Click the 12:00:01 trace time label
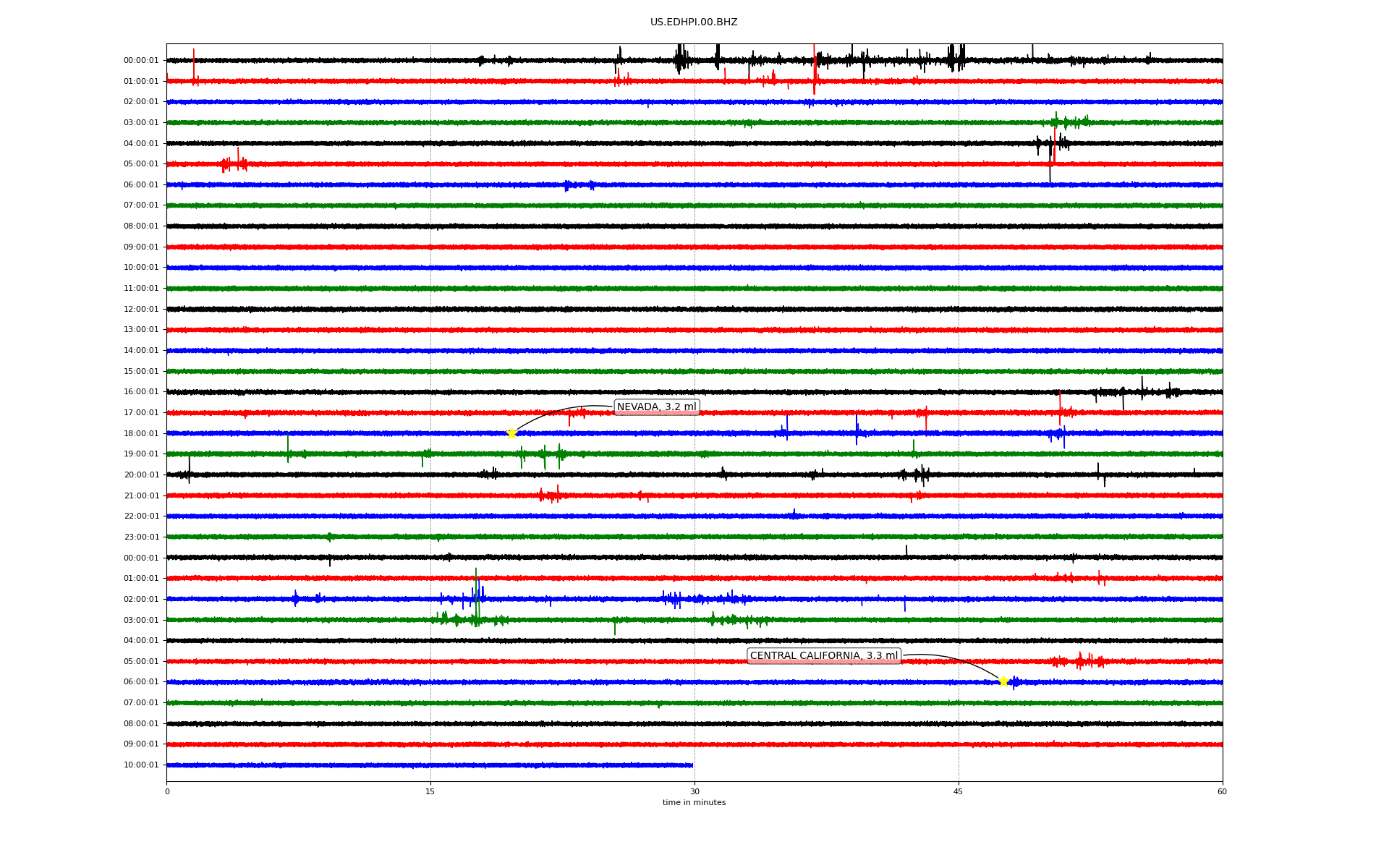This screenshot has width=1389, height=868. coord(141,309)
